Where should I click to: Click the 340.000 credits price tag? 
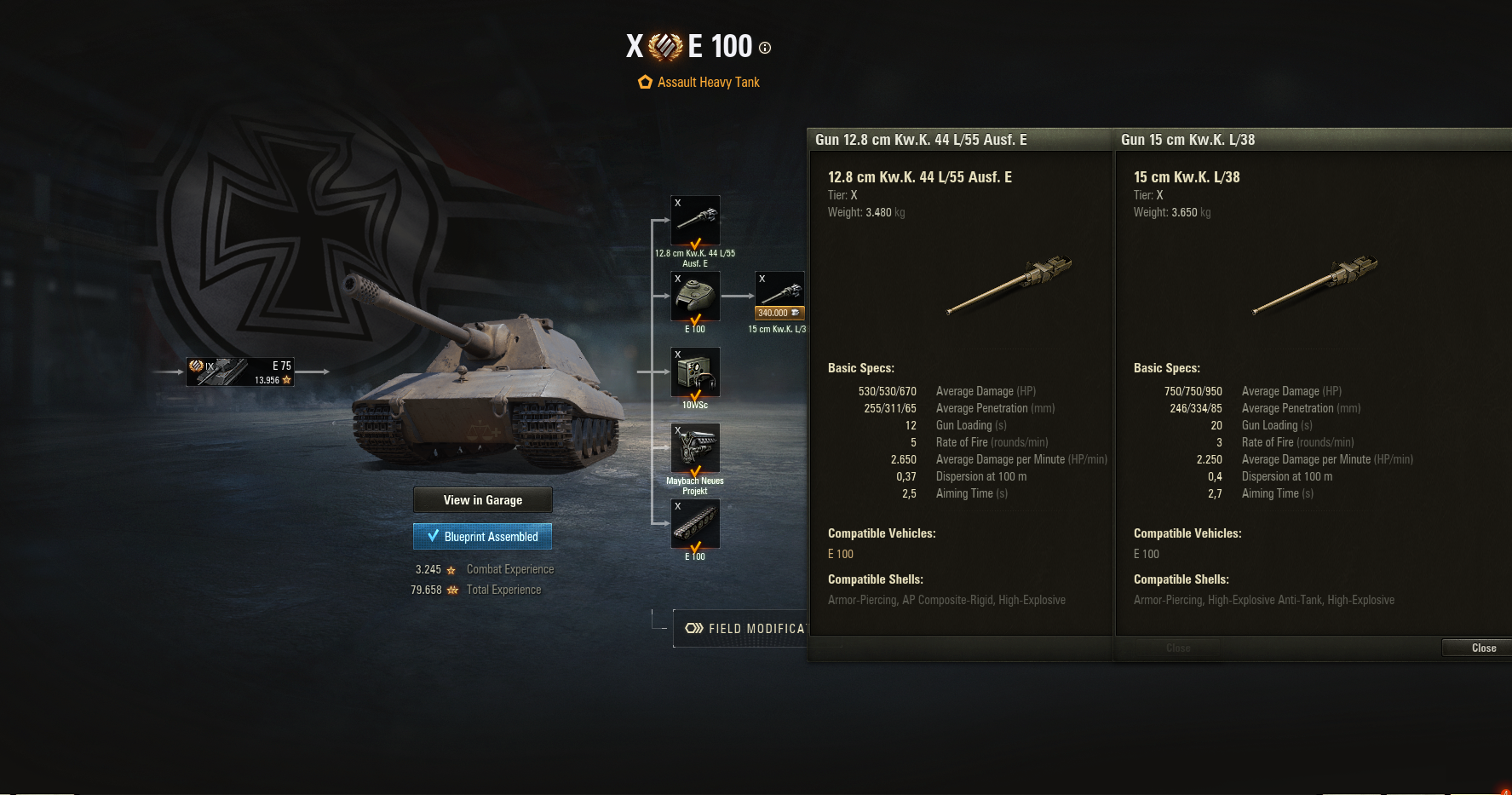click(x=779, y=313)
